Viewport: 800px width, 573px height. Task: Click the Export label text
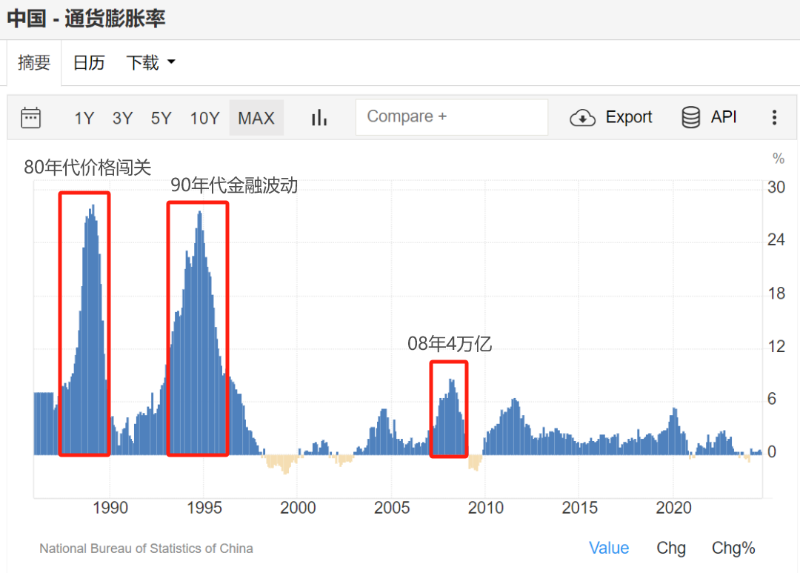click(629, 117)
